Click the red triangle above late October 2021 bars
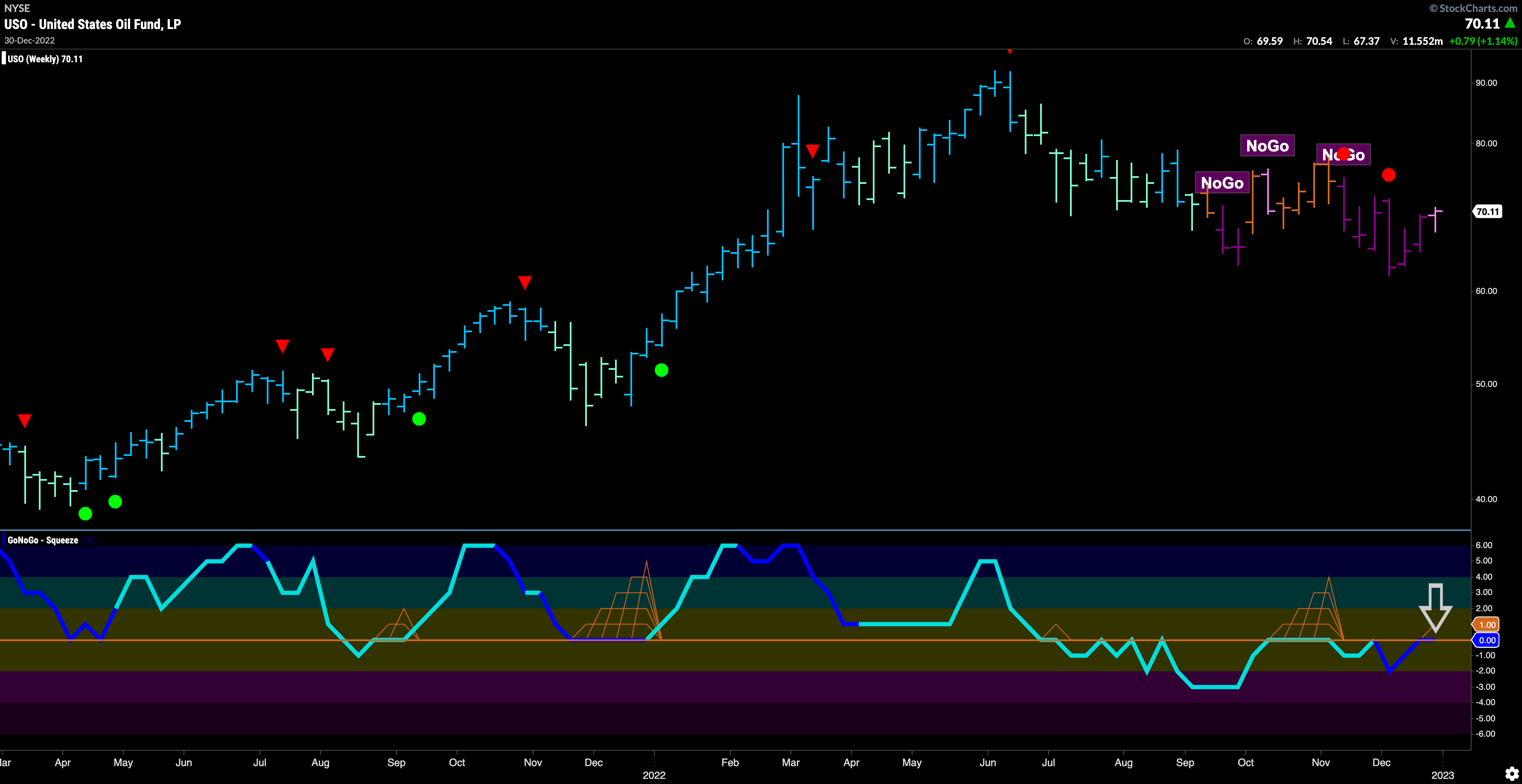Image resolution: width=1522 pixels, height=784 pixels. pyautogui.click(x=525, y=283)
